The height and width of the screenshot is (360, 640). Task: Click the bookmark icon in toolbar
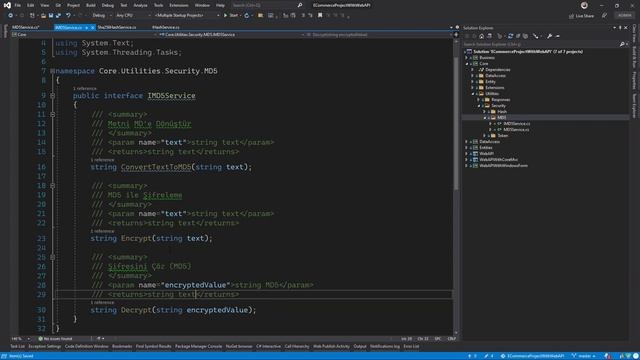click(320, 16)
